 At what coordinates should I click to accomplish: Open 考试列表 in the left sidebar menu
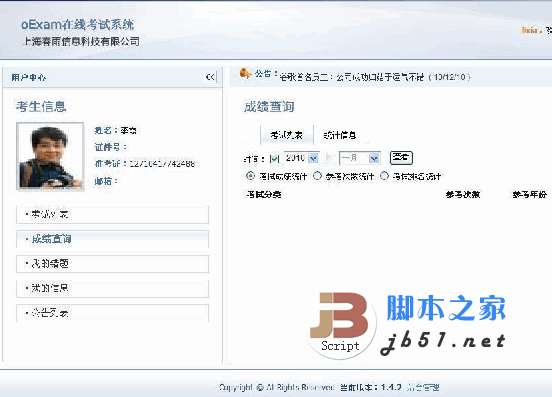[112, 214]
